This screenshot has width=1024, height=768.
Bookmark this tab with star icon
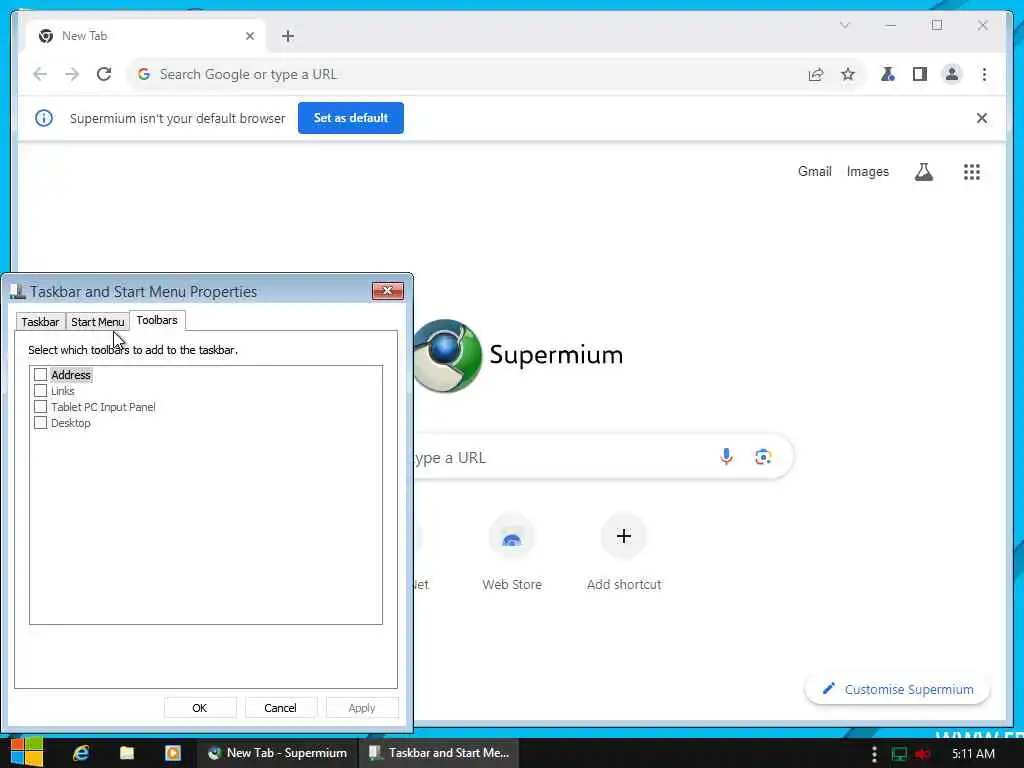click(848, 74)
